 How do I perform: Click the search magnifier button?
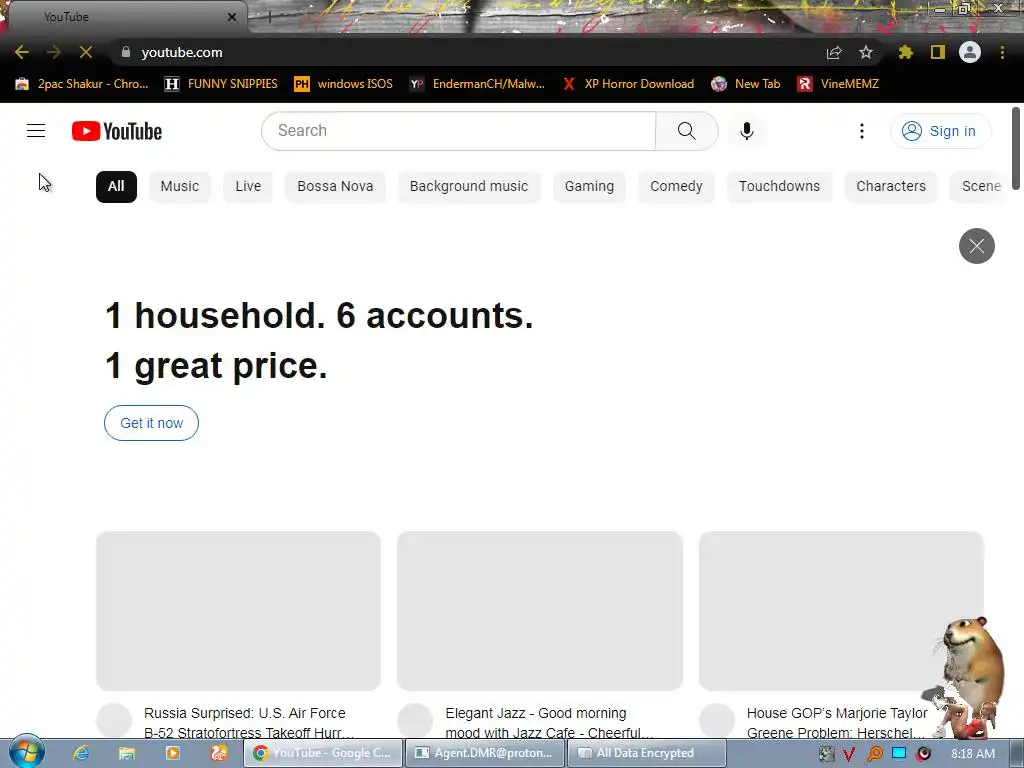(x=686, y=131)
